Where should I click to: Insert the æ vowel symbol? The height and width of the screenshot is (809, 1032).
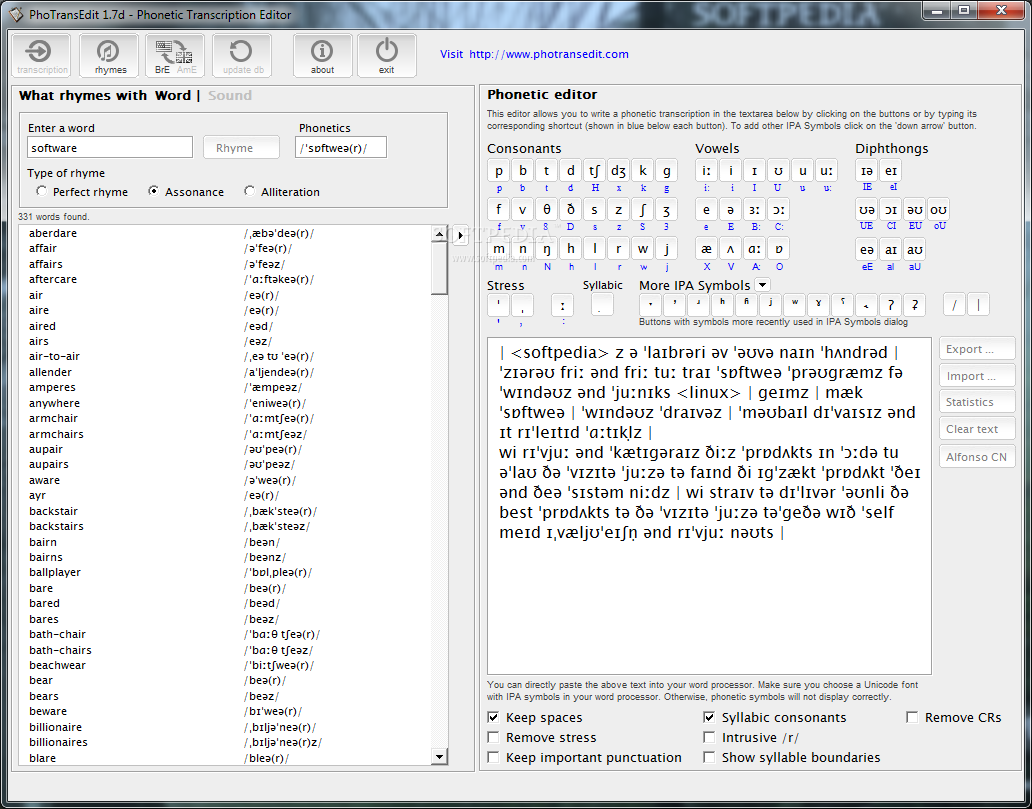pyautogui.click(x=706, y=249)
